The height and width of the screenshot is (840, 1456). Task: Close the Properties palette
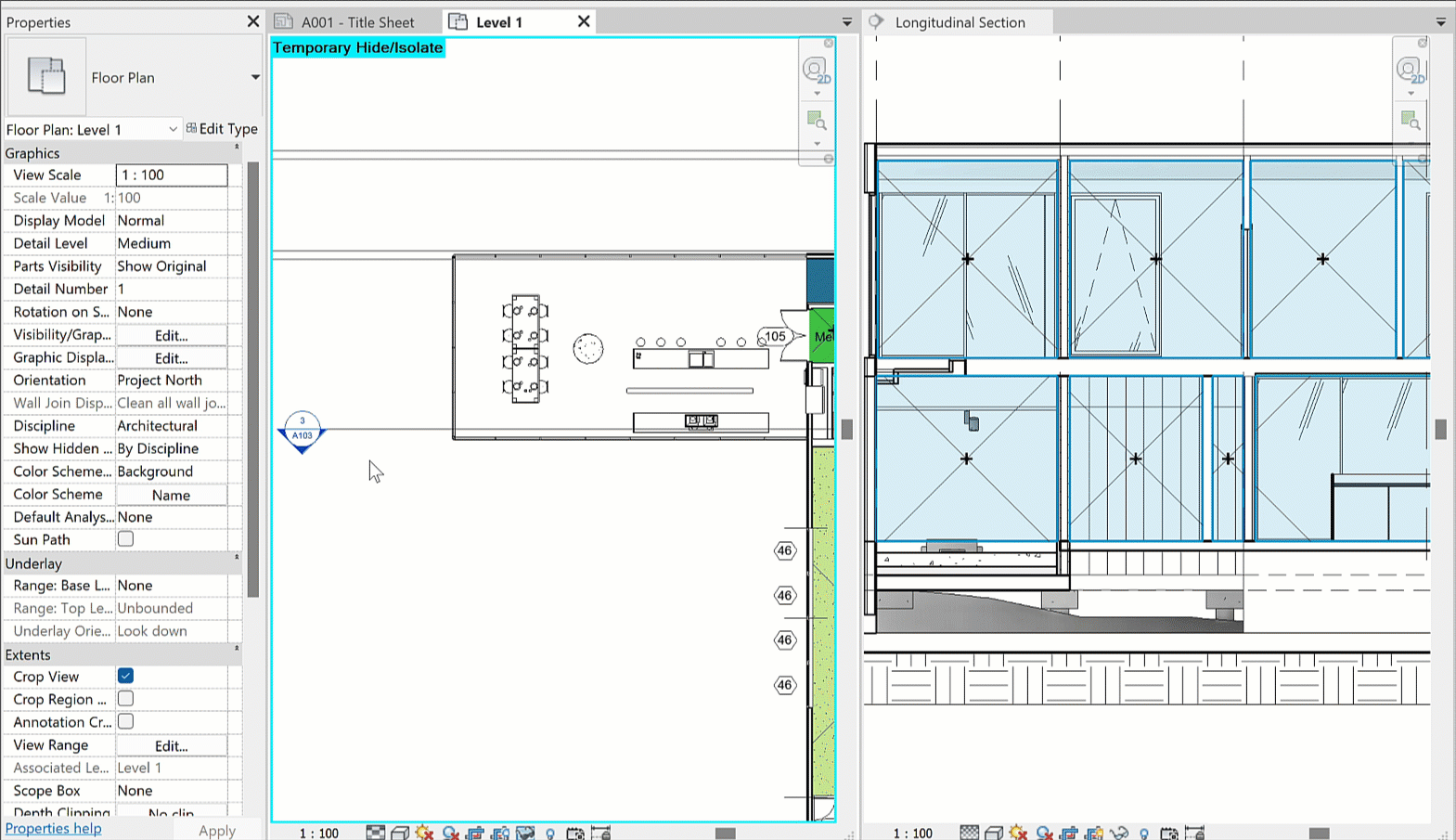click(253, 21)
